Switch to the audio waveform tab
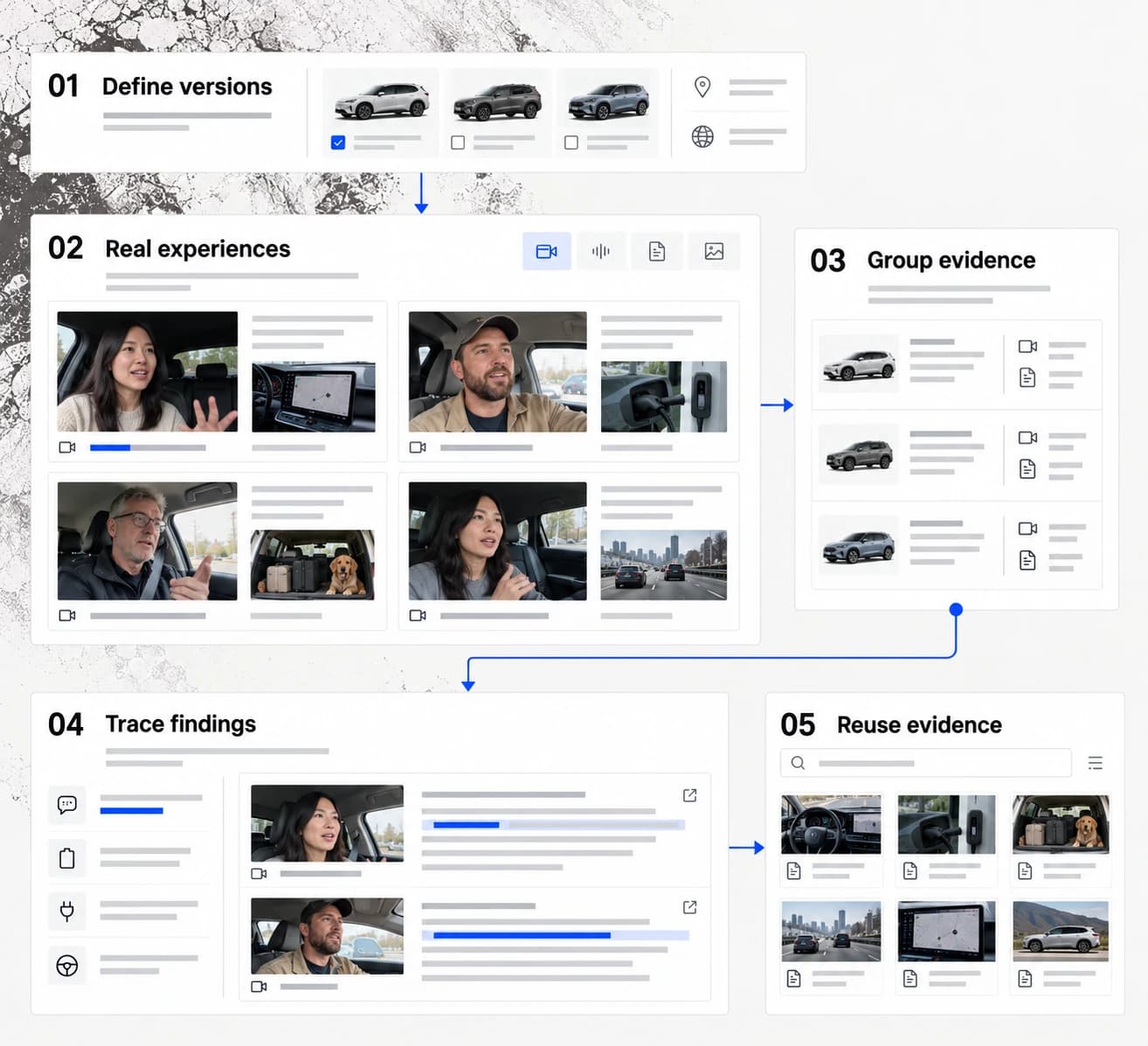This screenshot has height=1046, width=1148. (x=601, y=252)
